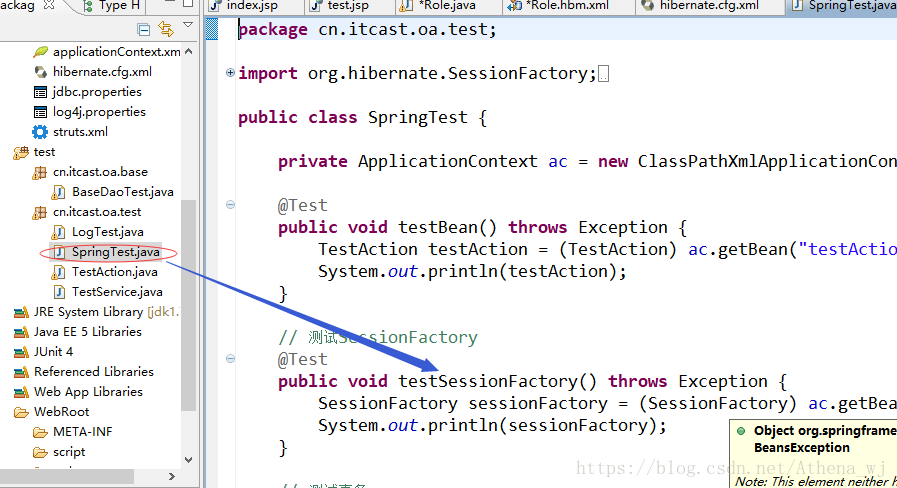The height and width of the screenshot is (488, 897).
Task: Open the index.jsp editor tab
Action: point(244,6)
